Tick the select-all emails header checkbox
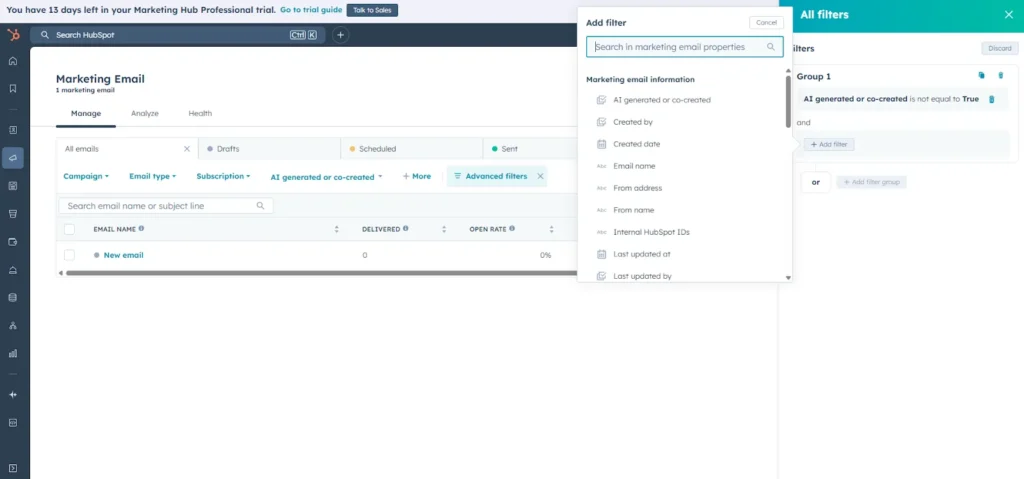This screenshot has width=1024, height=479. tap(69, 229)
